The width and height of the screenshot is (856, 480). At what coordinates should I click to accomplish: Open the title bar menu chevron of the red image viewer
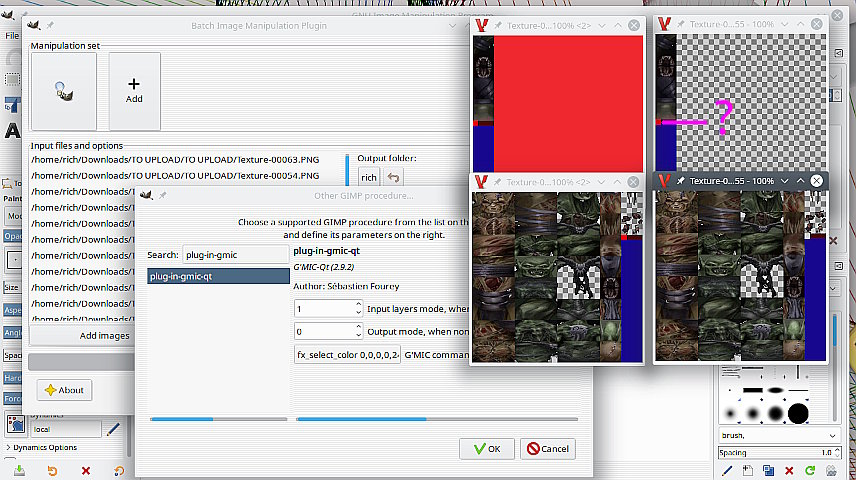[602, 25]
